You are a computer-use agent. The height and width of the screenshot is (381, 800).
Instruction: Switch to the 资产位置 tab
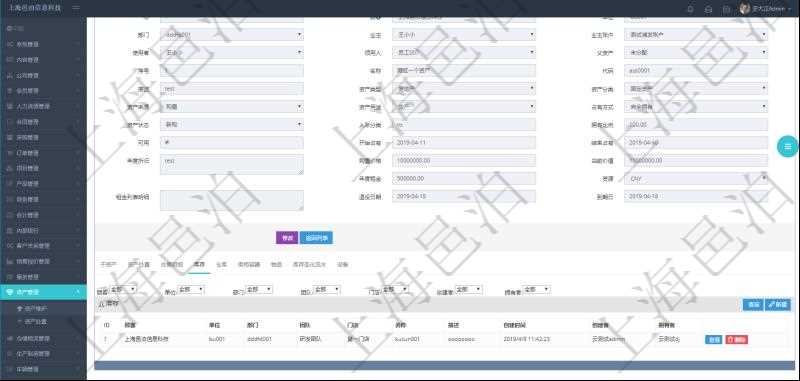139,265
